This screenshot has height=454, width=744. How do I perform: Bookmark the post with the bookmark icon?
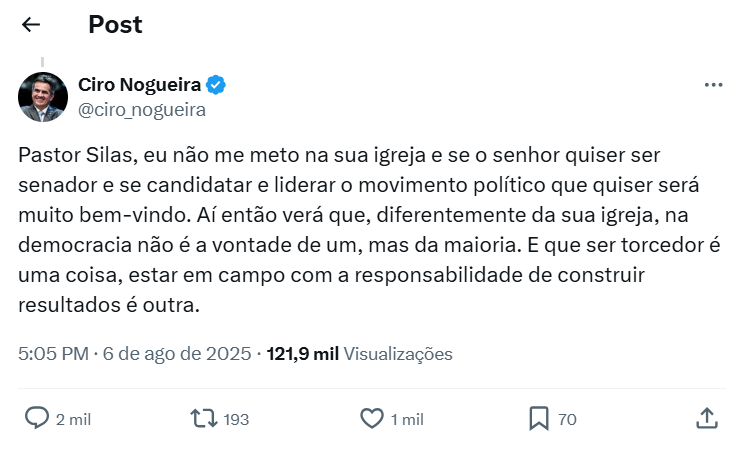538,418
